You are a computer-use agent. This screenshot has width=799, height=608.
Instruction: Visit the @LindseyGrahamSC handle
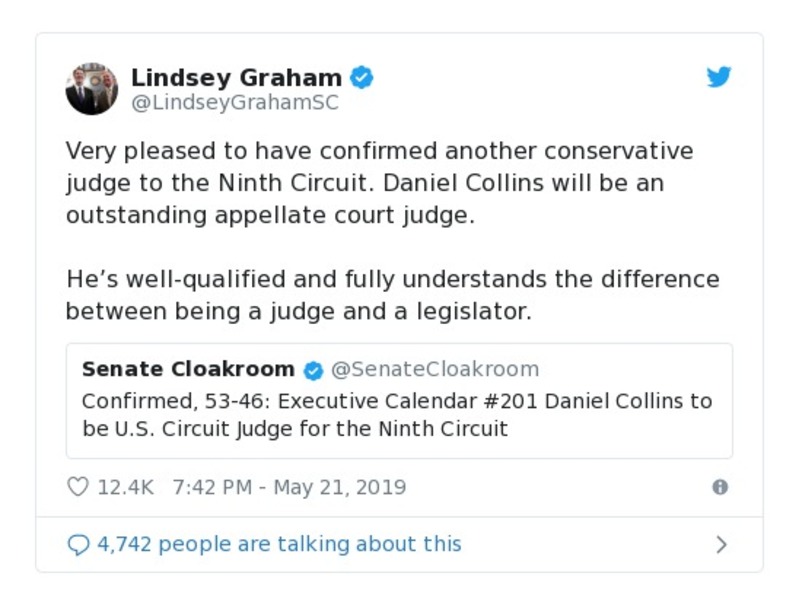[235, 103]
